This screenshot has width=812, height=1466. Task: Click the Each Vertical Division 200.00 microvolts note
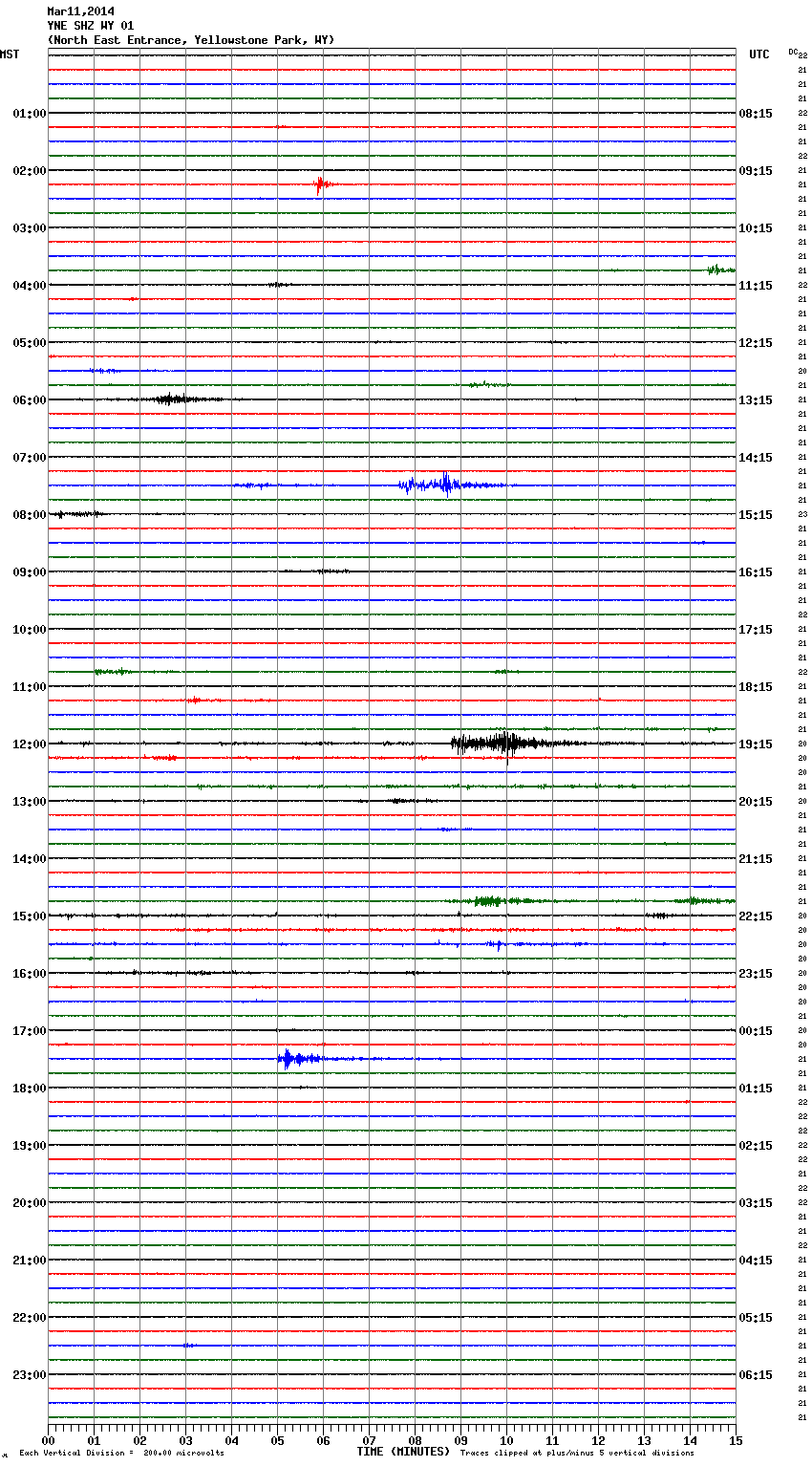click(122, 1453)
